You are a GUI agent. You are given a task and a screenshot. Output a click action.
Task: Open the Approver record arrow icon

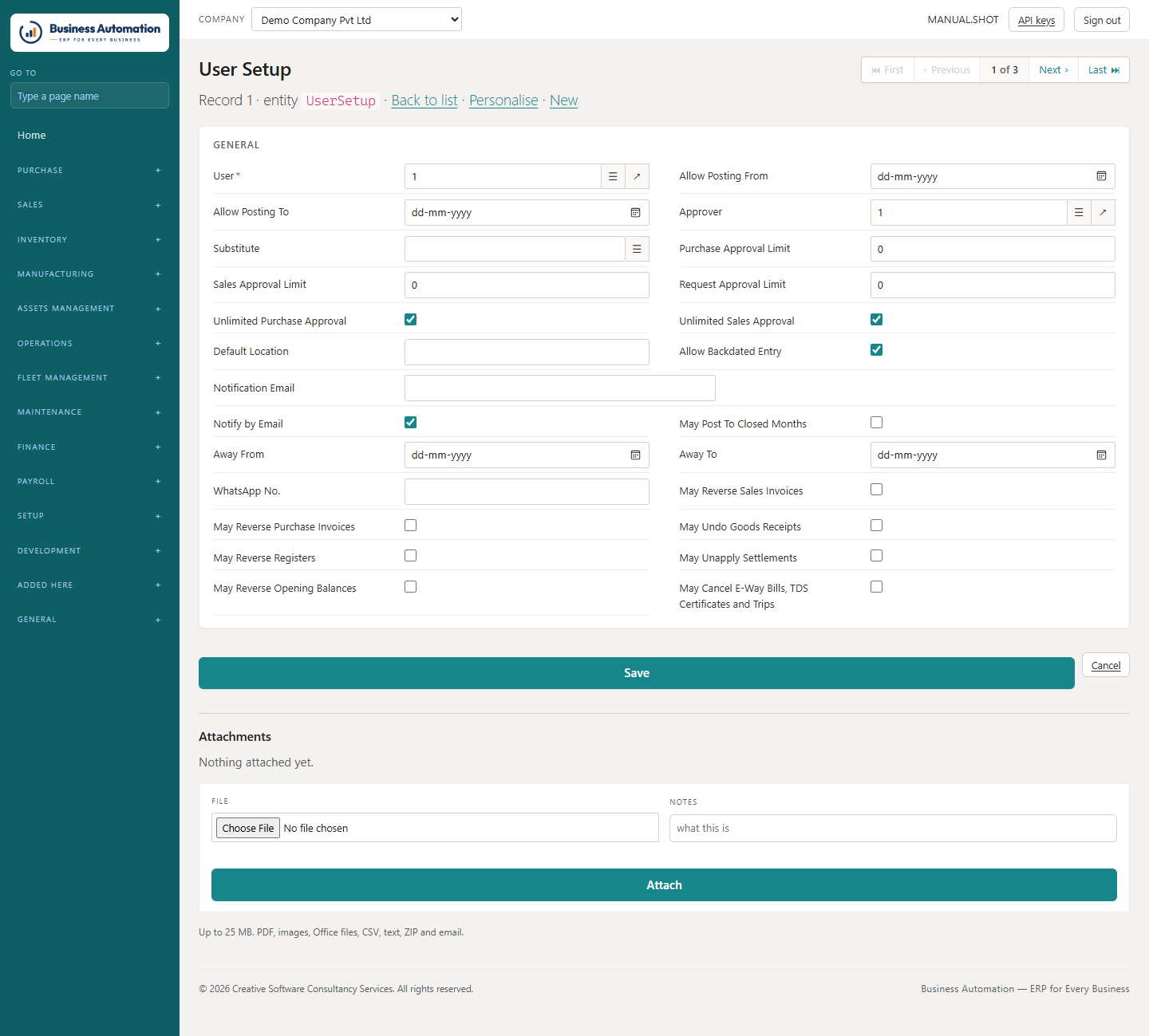[1103, 212]
